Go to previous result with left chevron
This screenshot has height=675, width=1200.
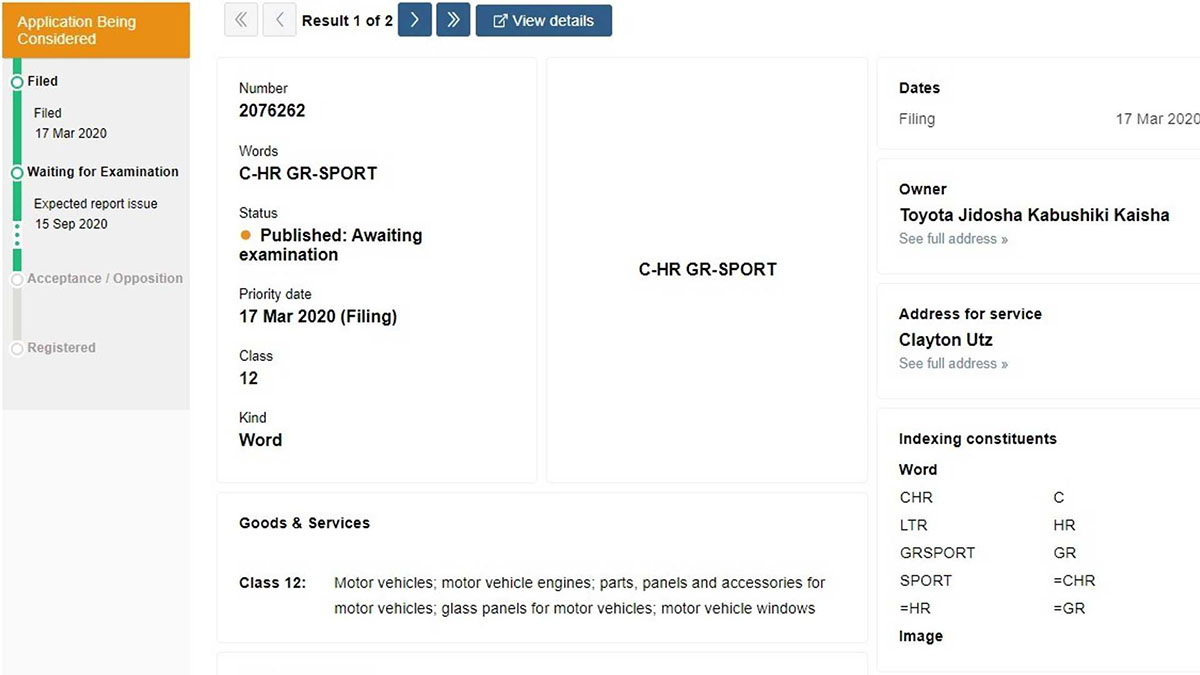click(x=279, y=20)
